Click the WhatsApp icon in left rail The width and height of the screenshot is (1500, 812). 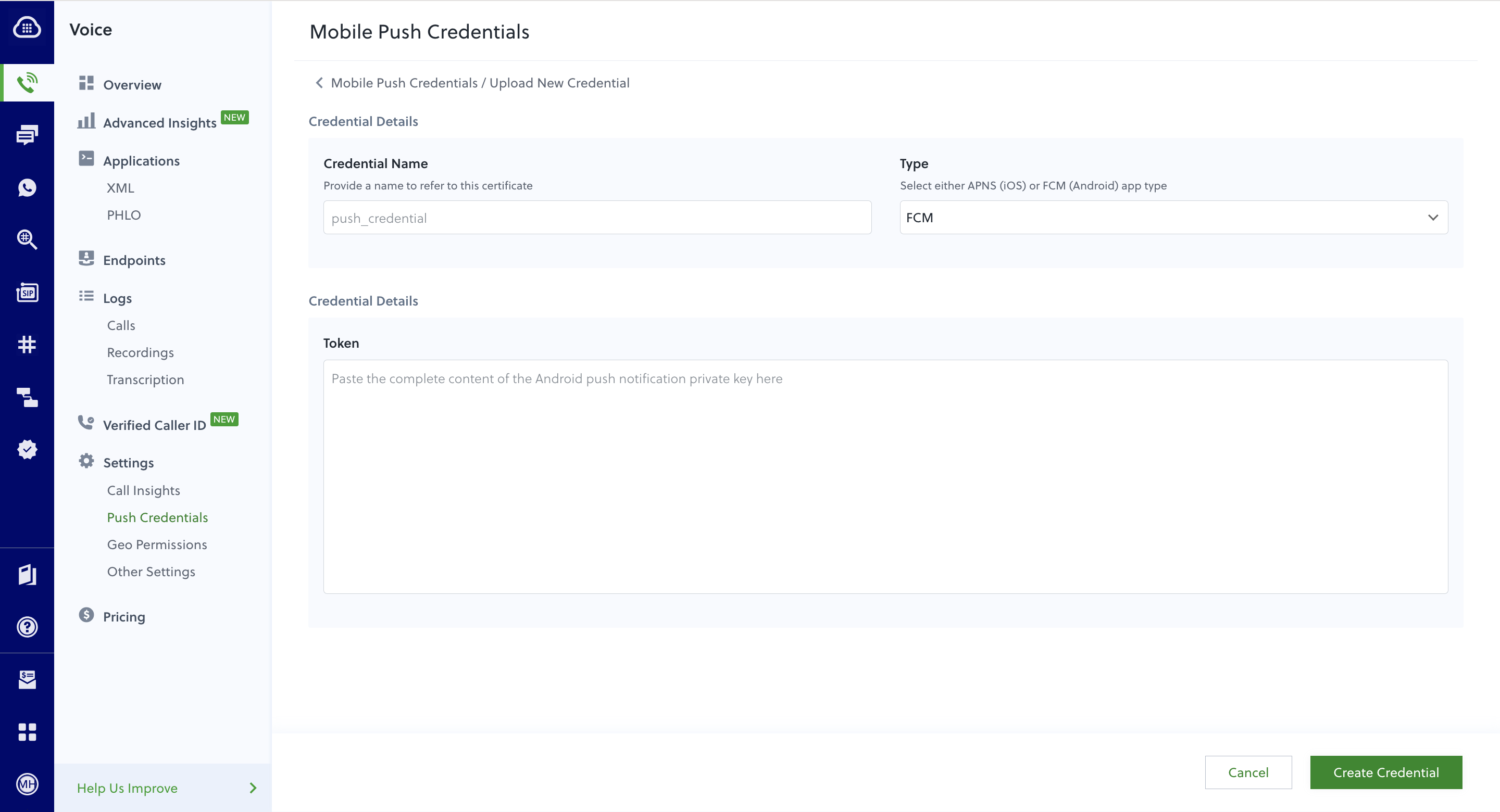click(x=27, y=187)
